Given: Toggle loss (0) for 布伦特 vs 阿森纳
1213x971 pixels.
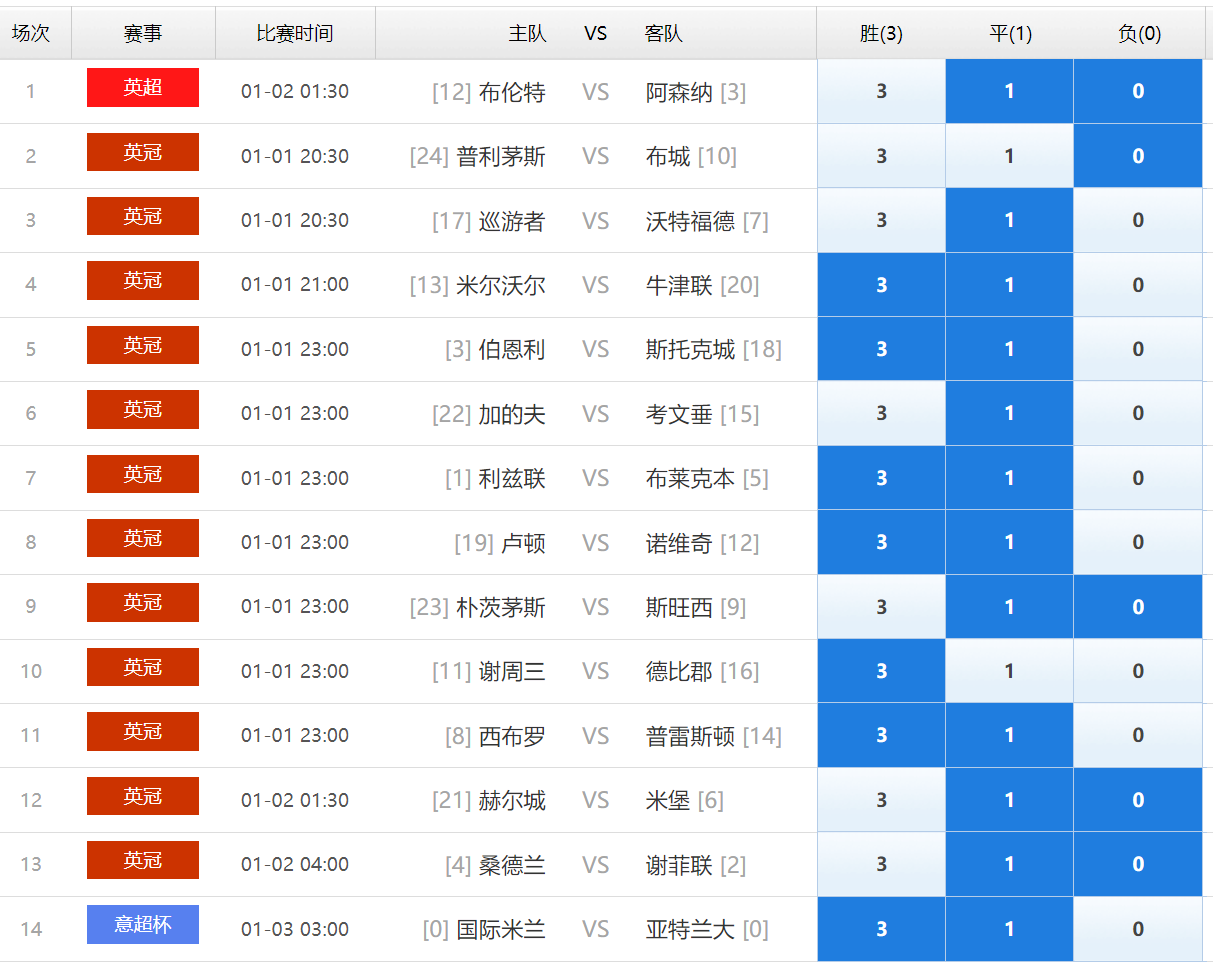Looking at the screenshot, I should tap(1138, 91).
